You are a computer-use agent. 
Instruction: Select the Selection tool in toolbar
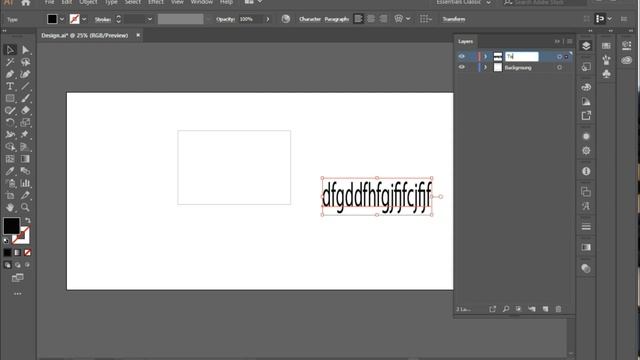[10, 50]
